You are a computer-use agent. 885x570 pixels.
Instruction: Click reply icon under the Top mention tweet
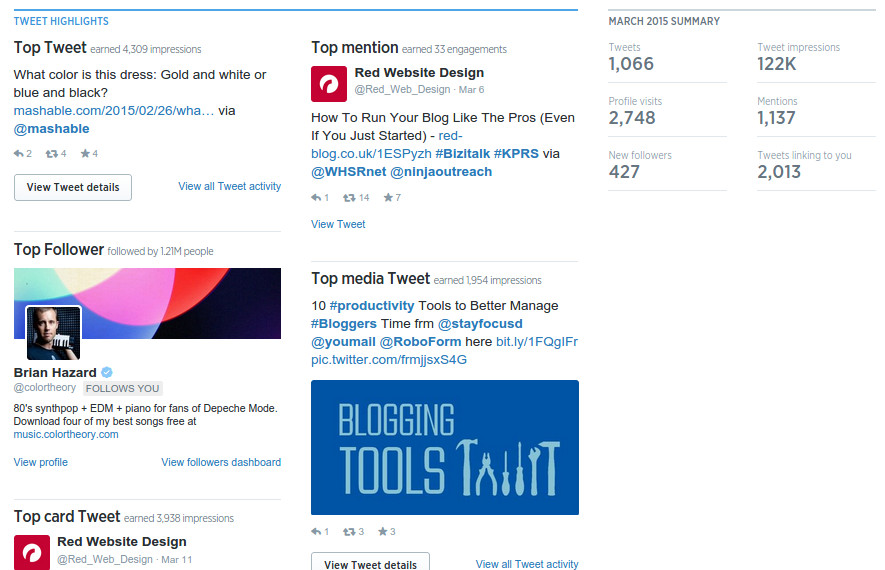coord(316,198)
